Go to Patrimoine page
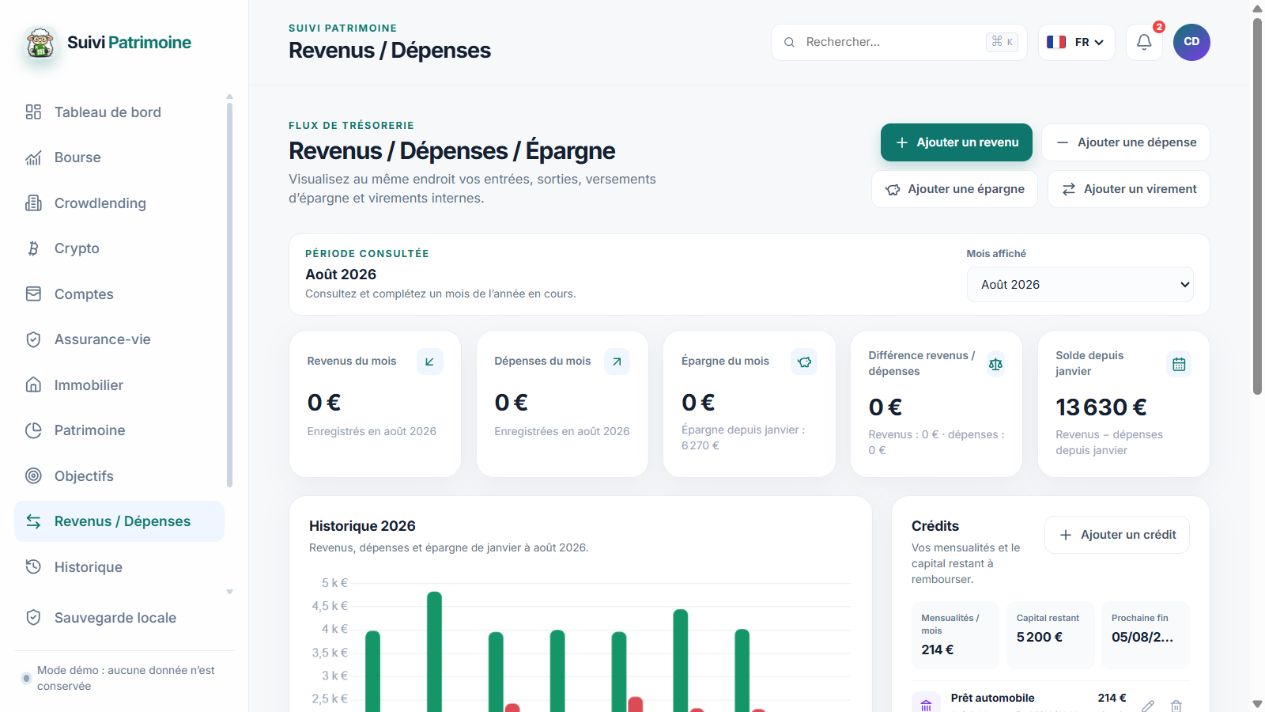 tap(119, 430)
